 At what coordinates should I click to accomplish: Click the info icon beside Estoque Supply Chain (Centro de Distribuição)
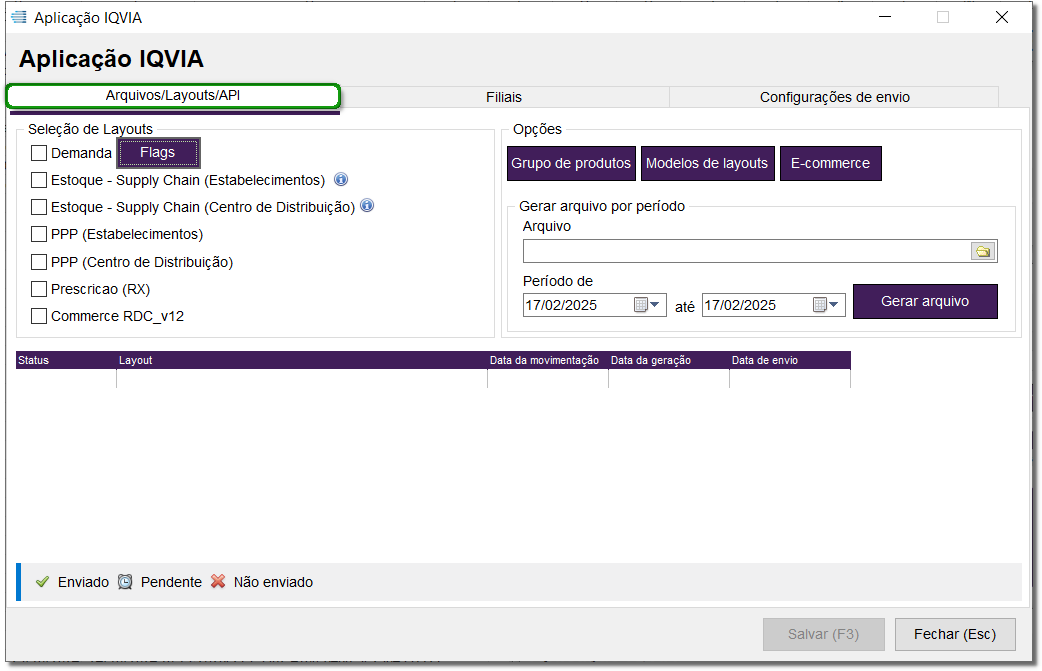(x=367, y=206)
